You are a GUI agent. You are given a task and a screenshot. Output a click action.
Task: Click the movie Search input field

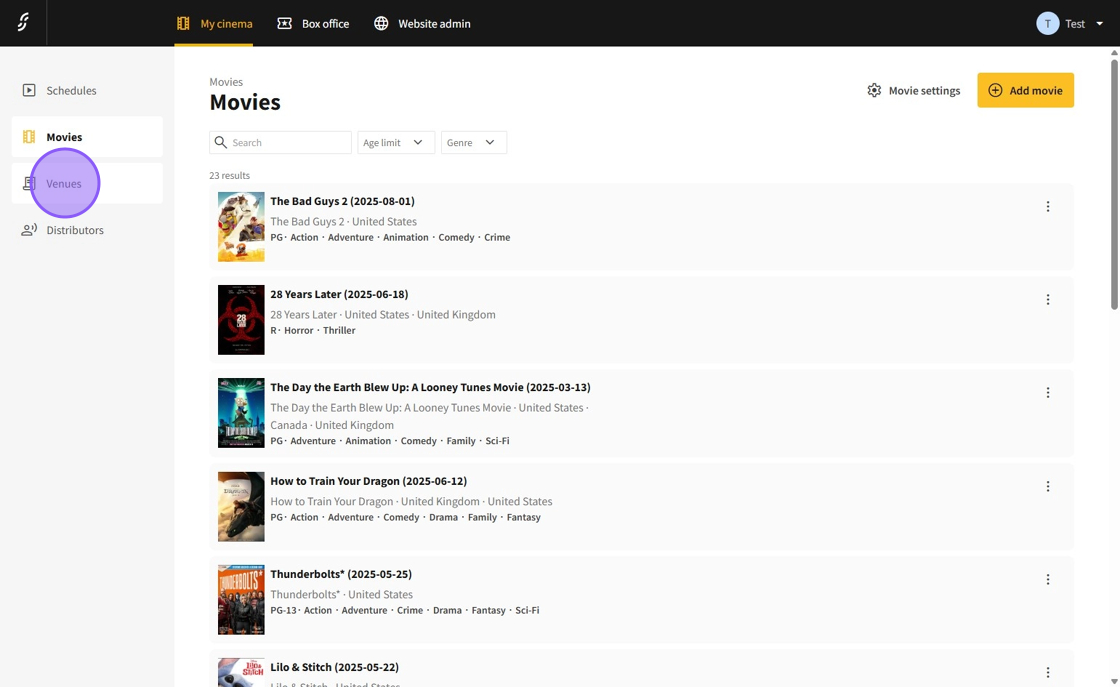pyautogui.click(x=288, y=143)
